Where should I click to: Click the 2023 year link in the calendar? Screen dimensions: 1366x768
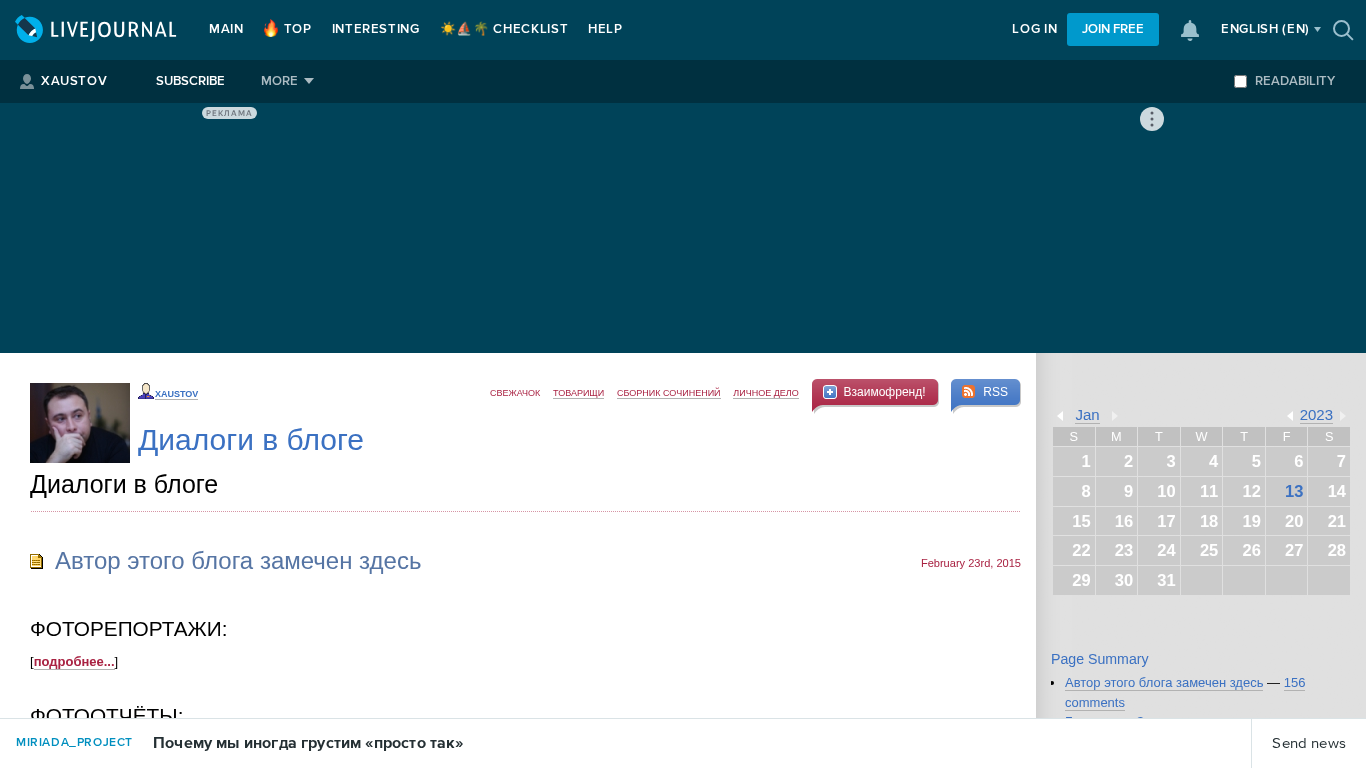1316,415
